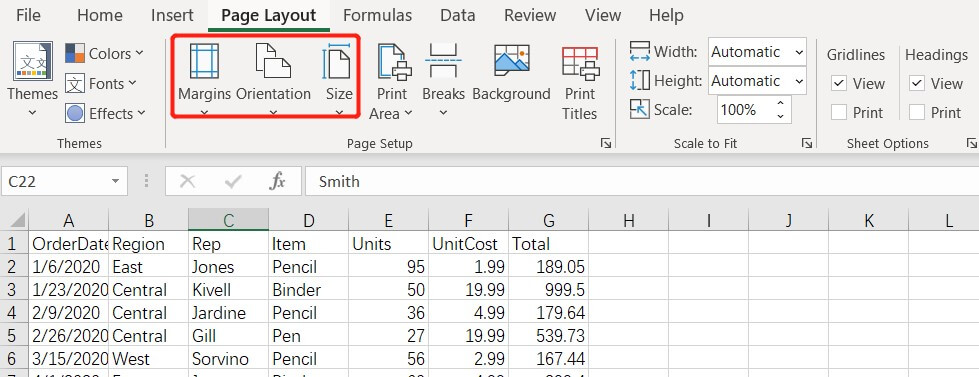Open theme Effects options

pyautogui.click(x=106, y=114)
